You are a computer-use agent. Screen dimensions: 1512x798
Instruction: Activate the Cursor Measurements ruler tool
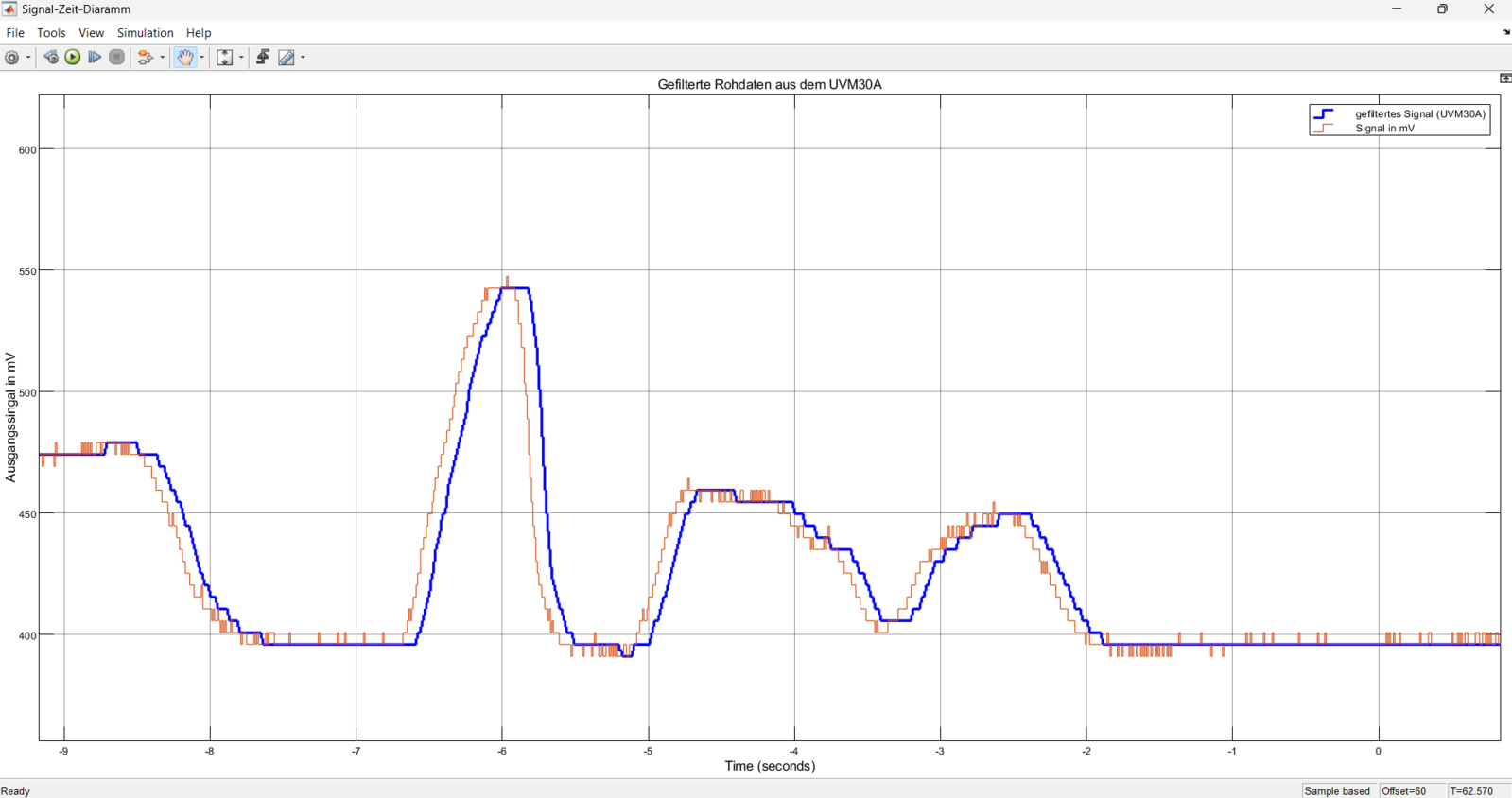tap(287, 58)
